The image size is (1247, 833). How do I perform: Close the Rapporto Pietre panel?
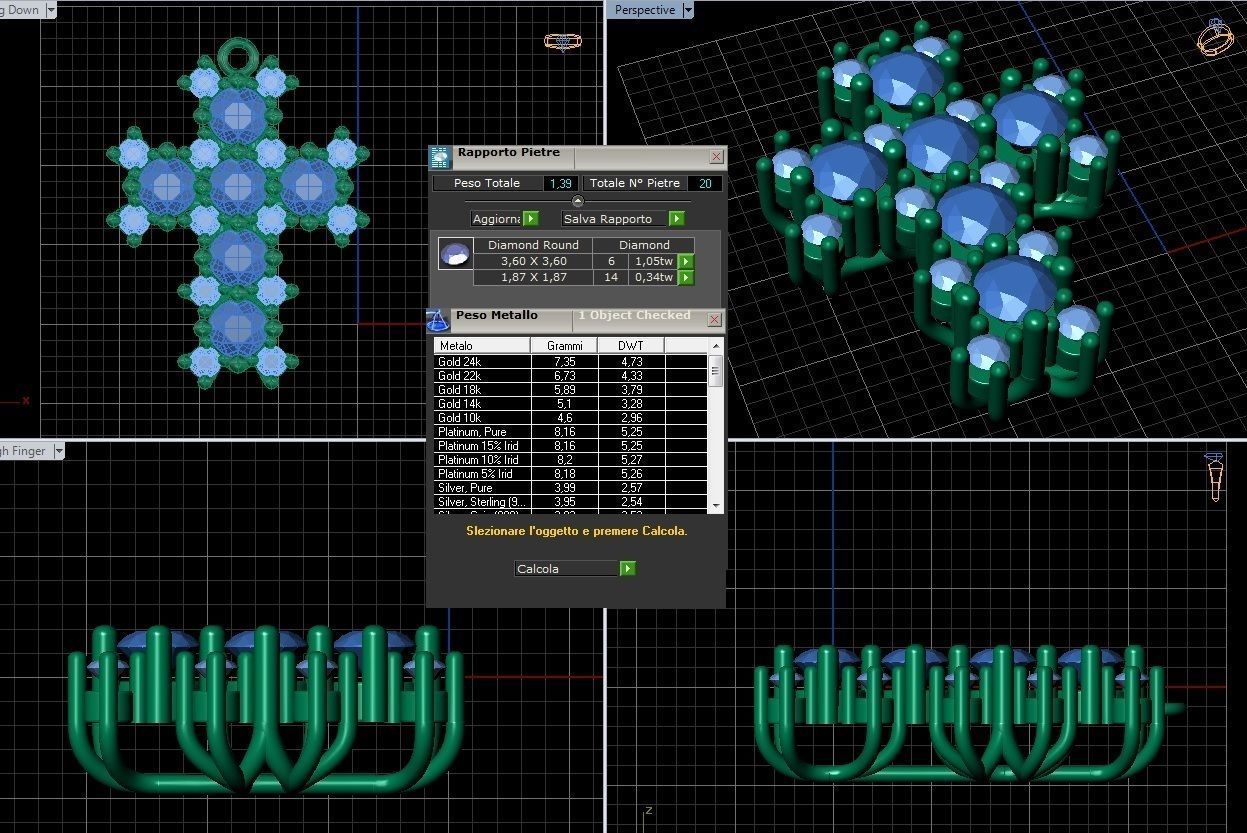coord(716,157)
